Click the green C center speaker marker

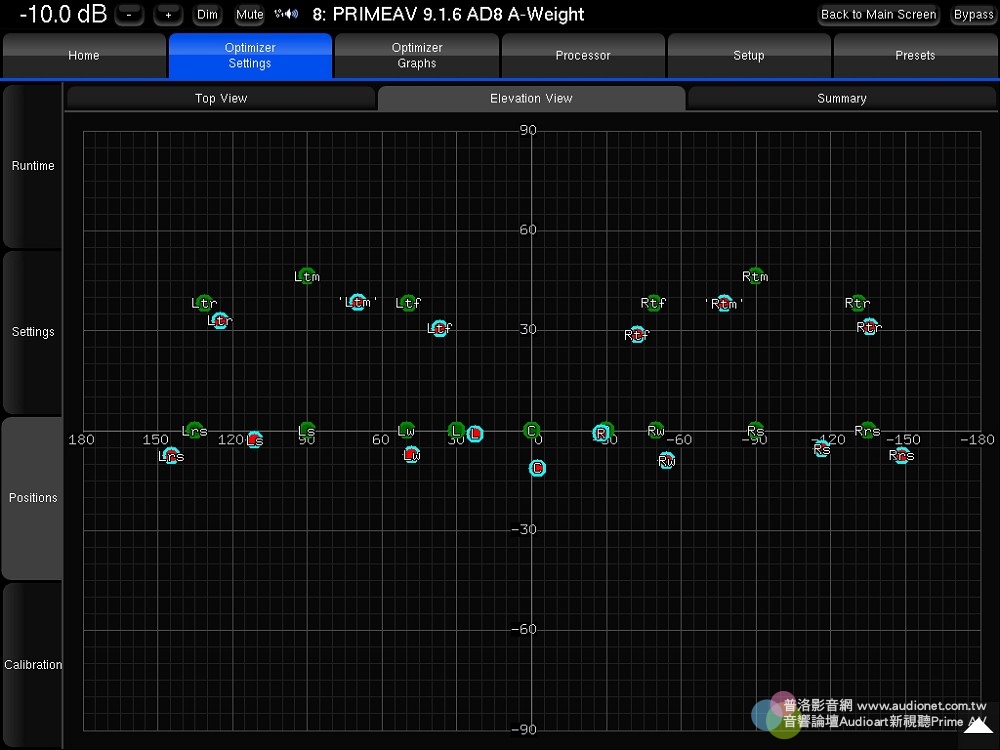pyautogui.click(x=532, y=430)
